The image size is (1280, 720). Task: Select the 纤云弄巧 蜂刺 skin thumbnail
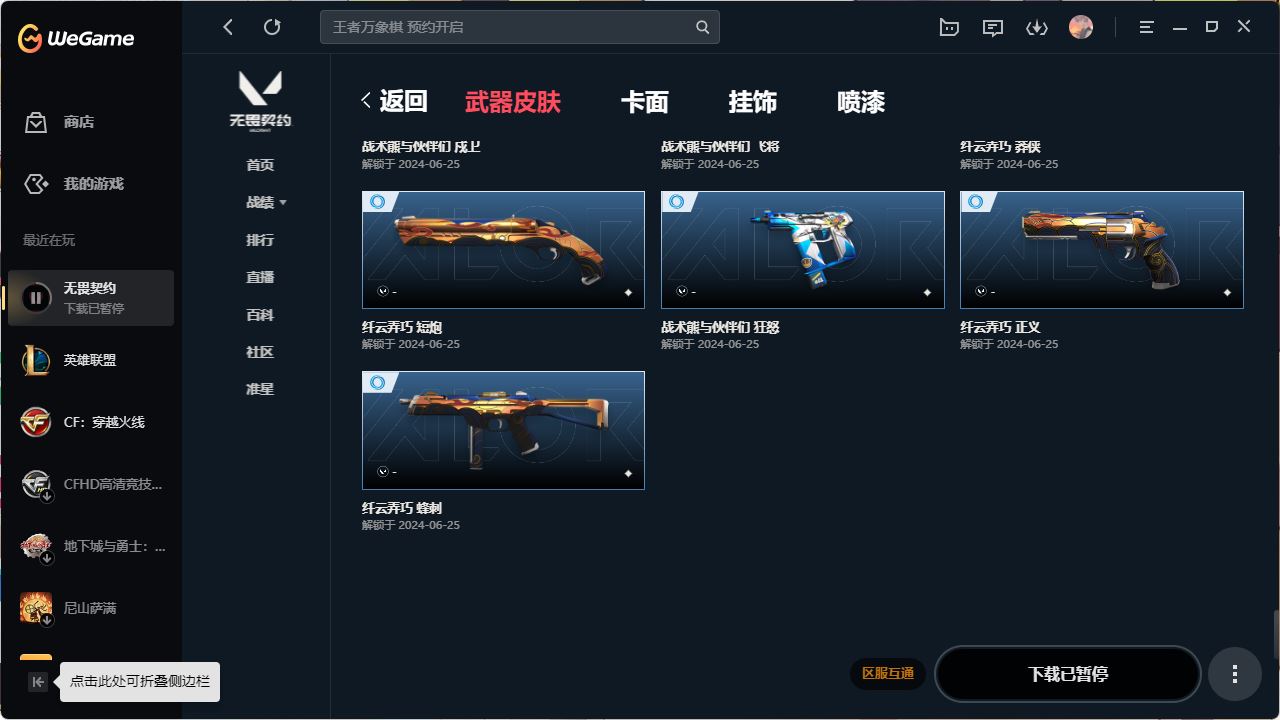tap(503, 431)
